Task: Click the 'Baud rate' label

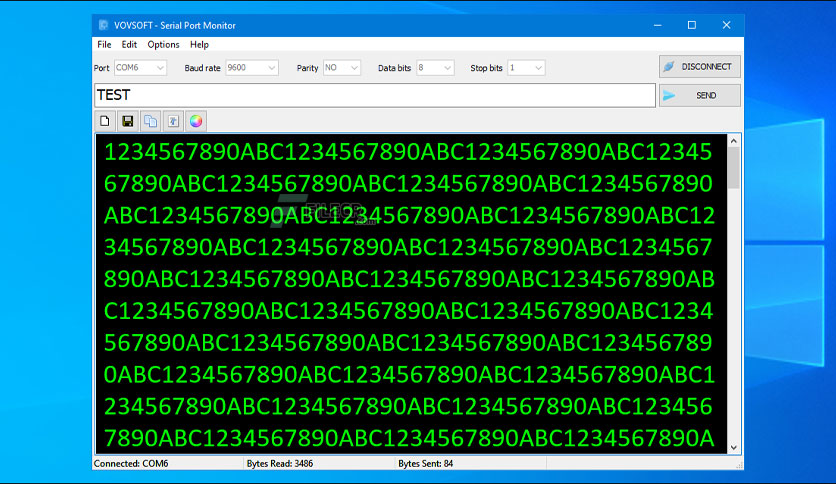Action: [203, 68]
